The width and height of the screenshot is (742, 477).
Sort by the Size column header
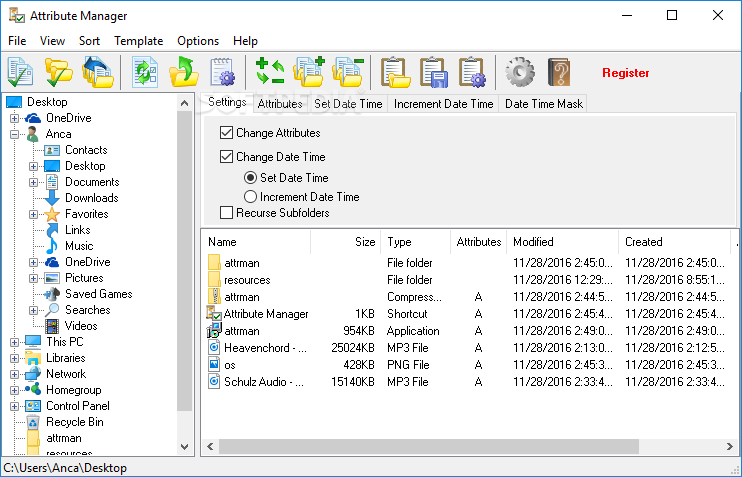(x=346, y=242)
